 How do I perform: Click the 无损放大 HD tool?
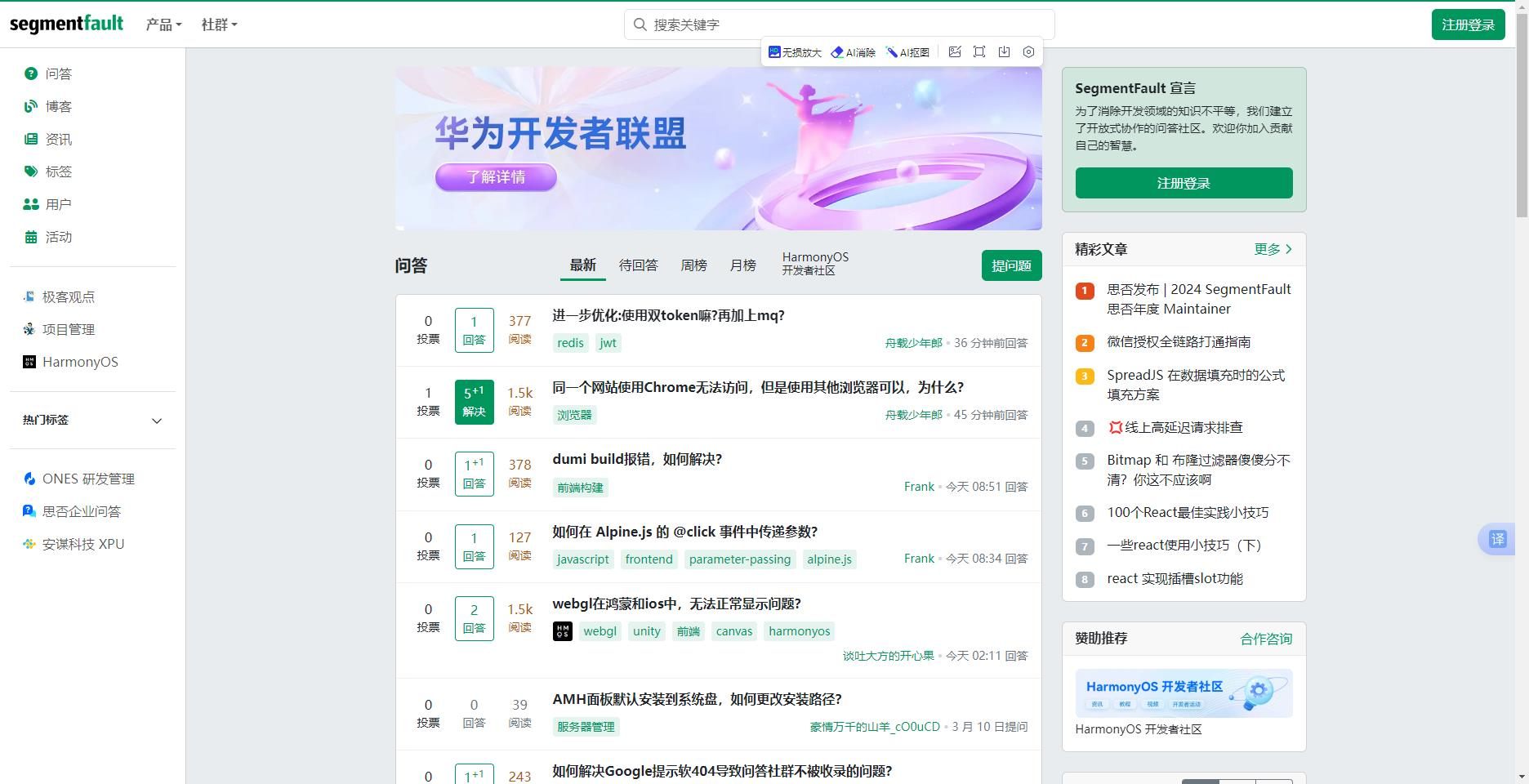click(795, 51)
